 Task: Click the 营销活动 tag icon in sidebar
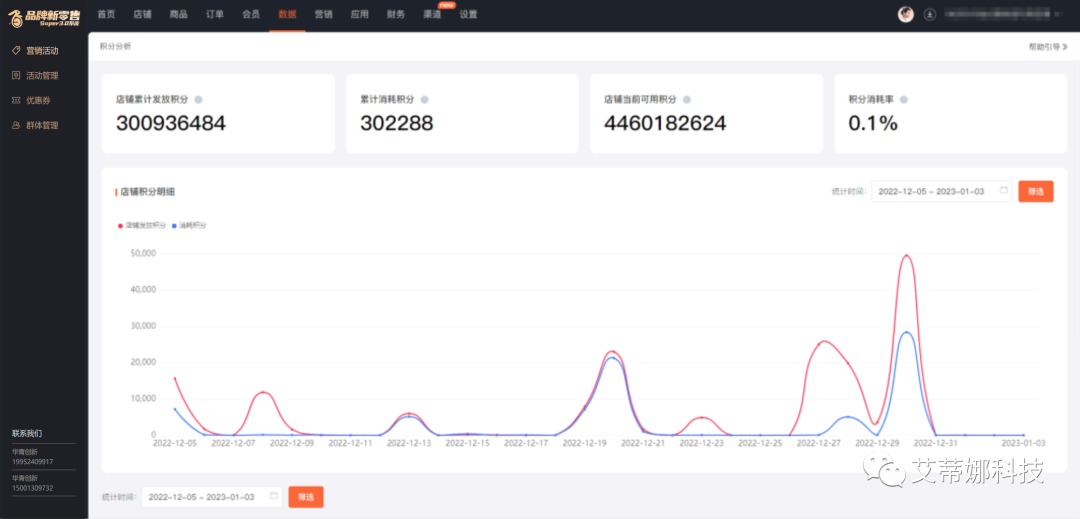point(17,50)
